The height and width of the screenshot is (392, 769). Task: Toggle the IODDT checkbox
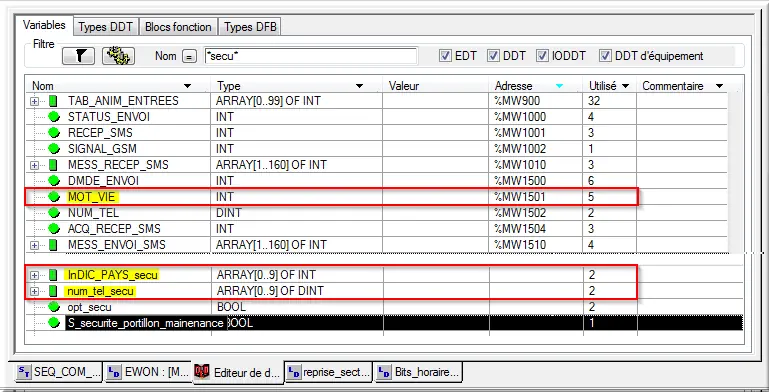pos(542,56)
